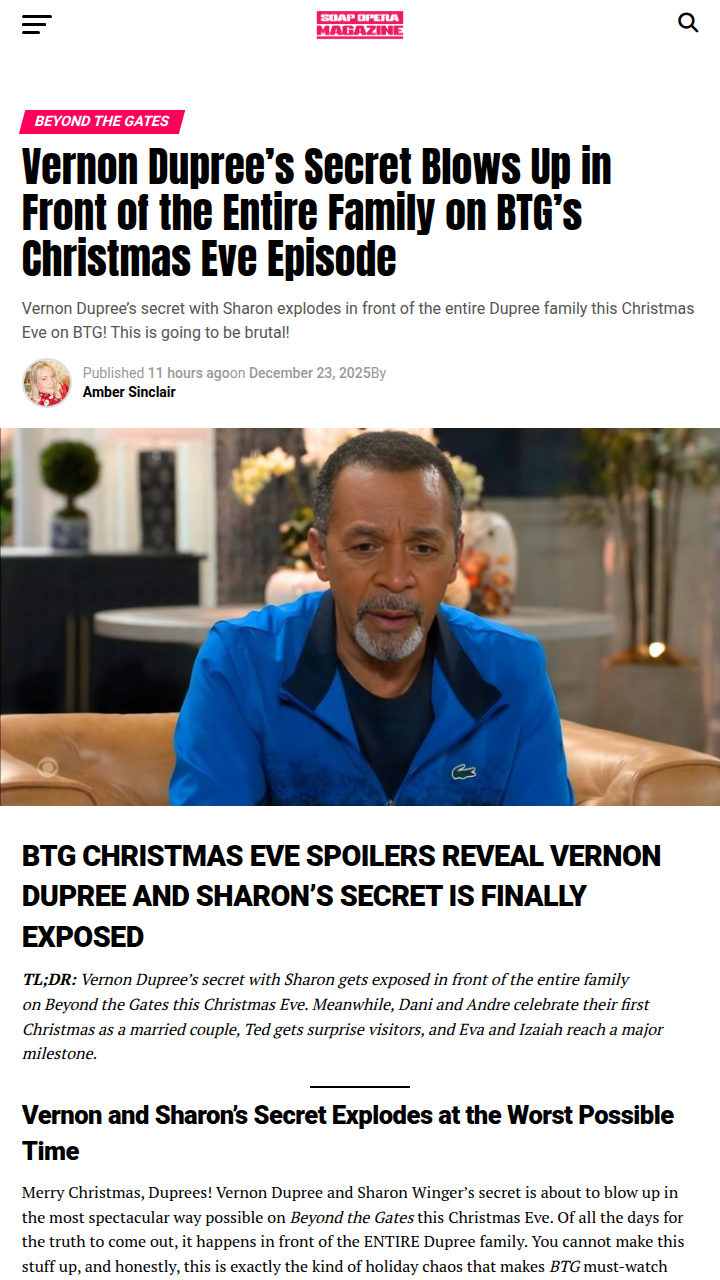Click the CBS eye watermark on the photo

coord(46,765)
